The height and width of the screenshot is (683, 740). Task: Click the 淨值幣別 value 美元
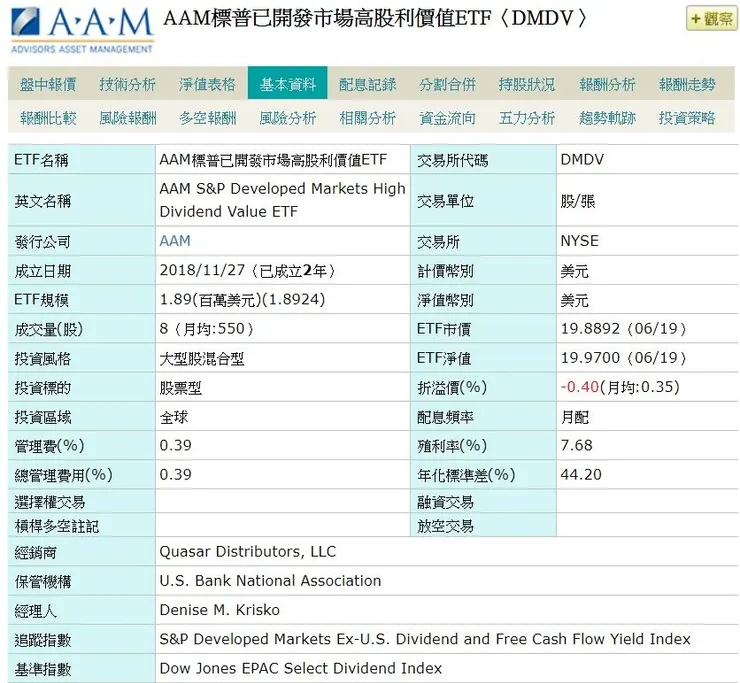click(574, 300)
